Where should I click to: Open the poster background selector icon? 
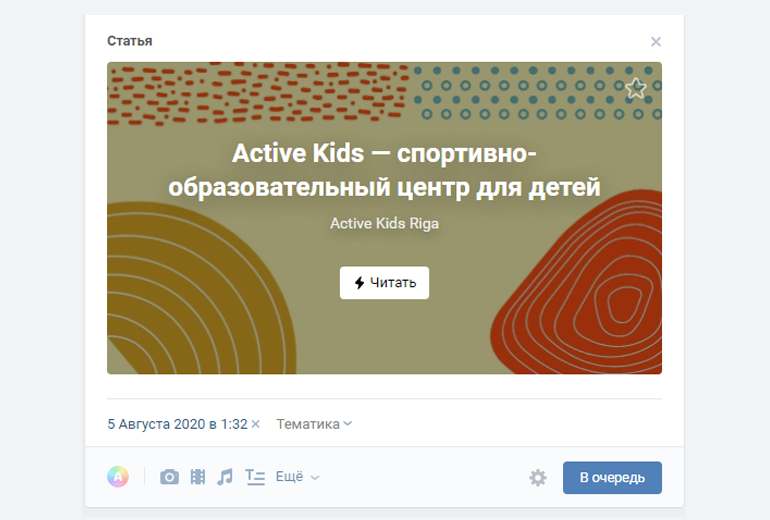coord(118,477)
